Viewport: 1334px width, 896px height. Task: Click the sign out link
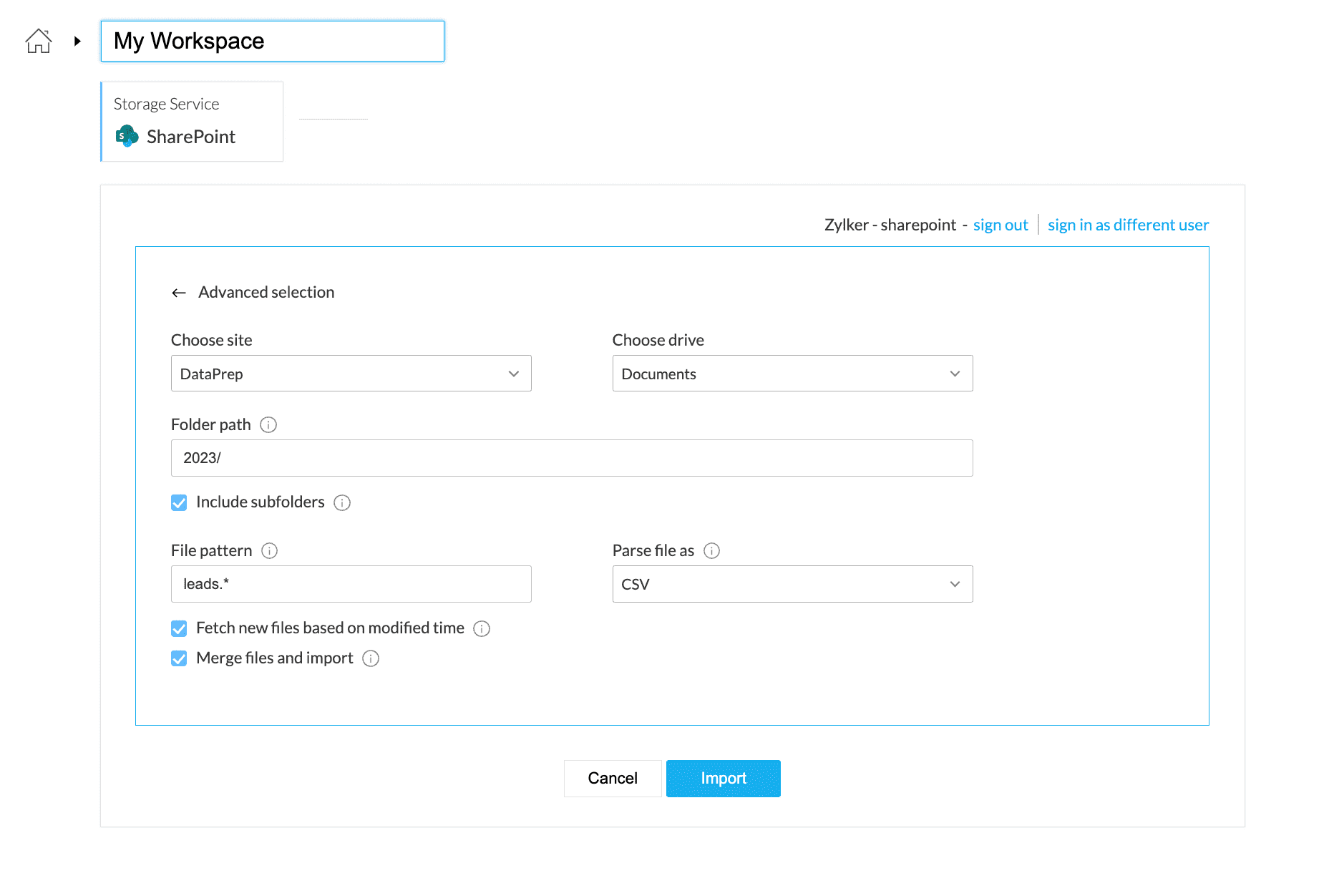[x=1000, y=225]
